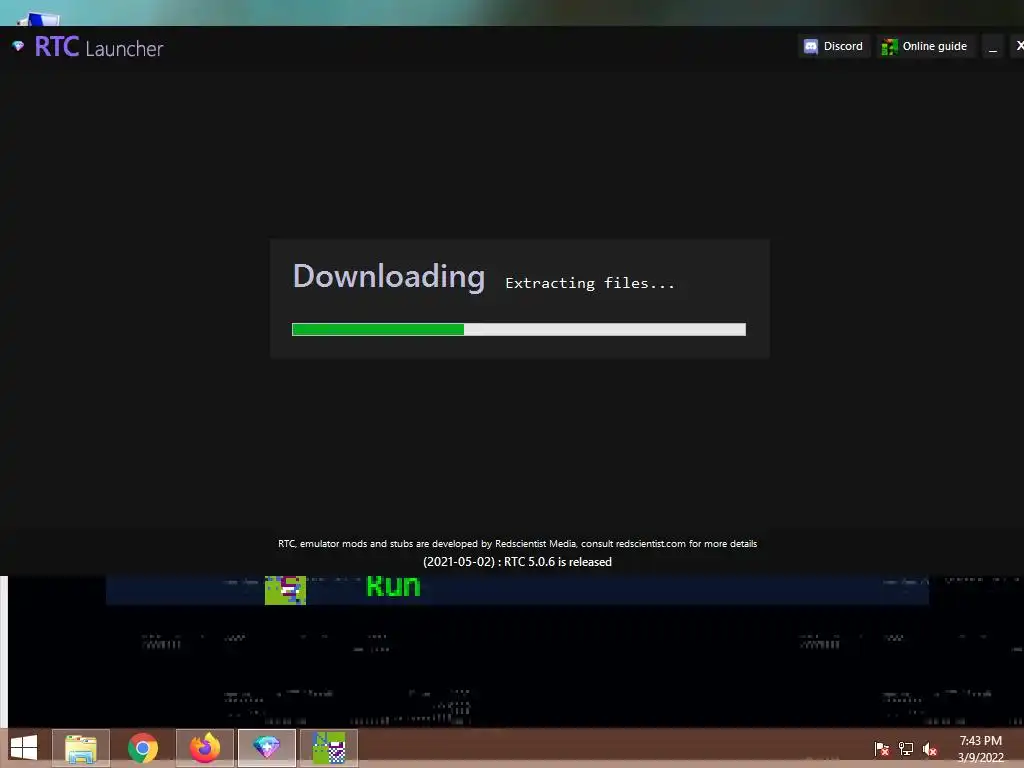1024x768 pixels.
Task: Open File Explorer from taskbar
Action: (x=81, y=748)
